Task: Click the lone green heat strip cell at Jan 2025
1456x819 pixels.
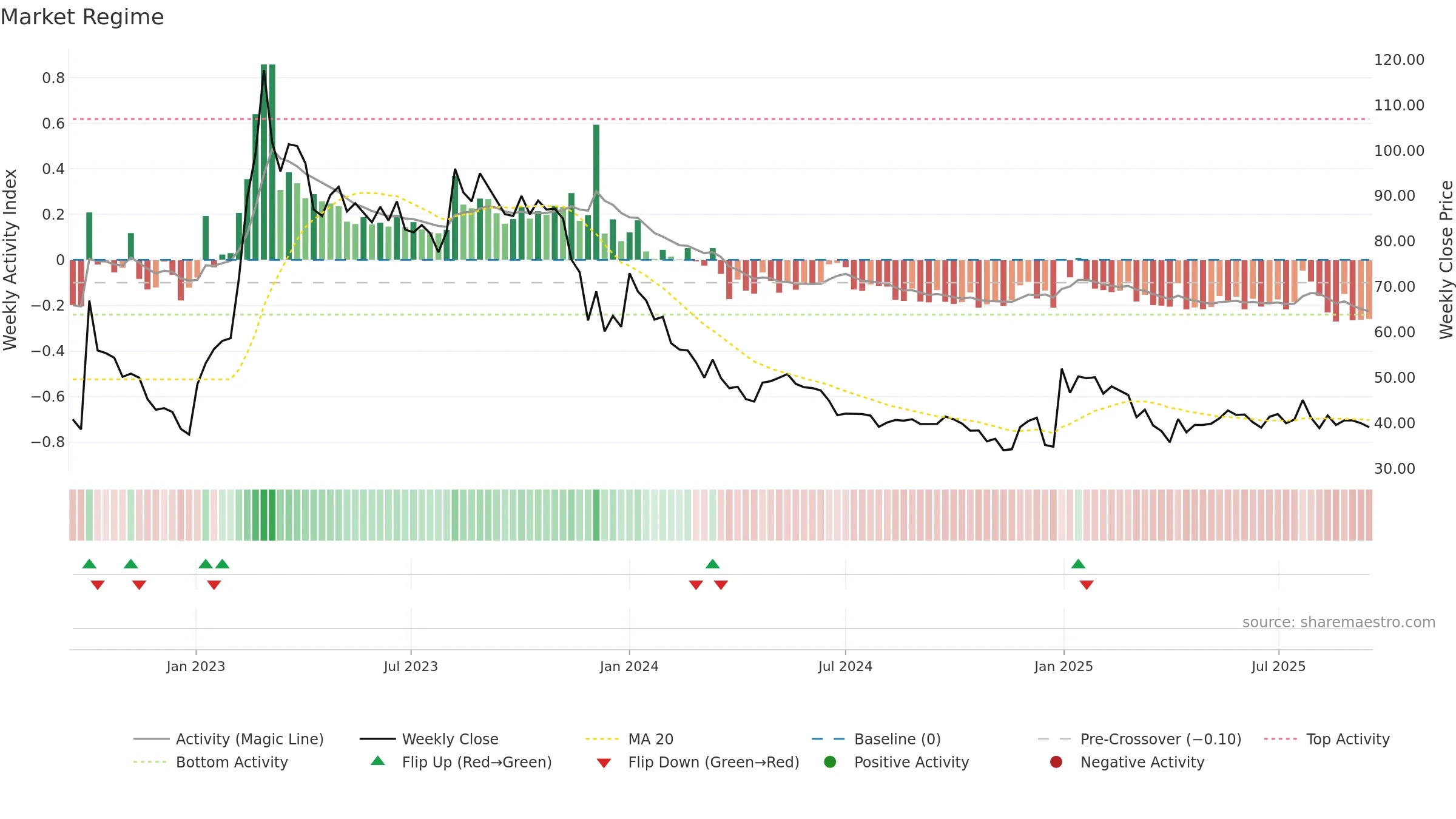Action: [x=1078, y=515]
